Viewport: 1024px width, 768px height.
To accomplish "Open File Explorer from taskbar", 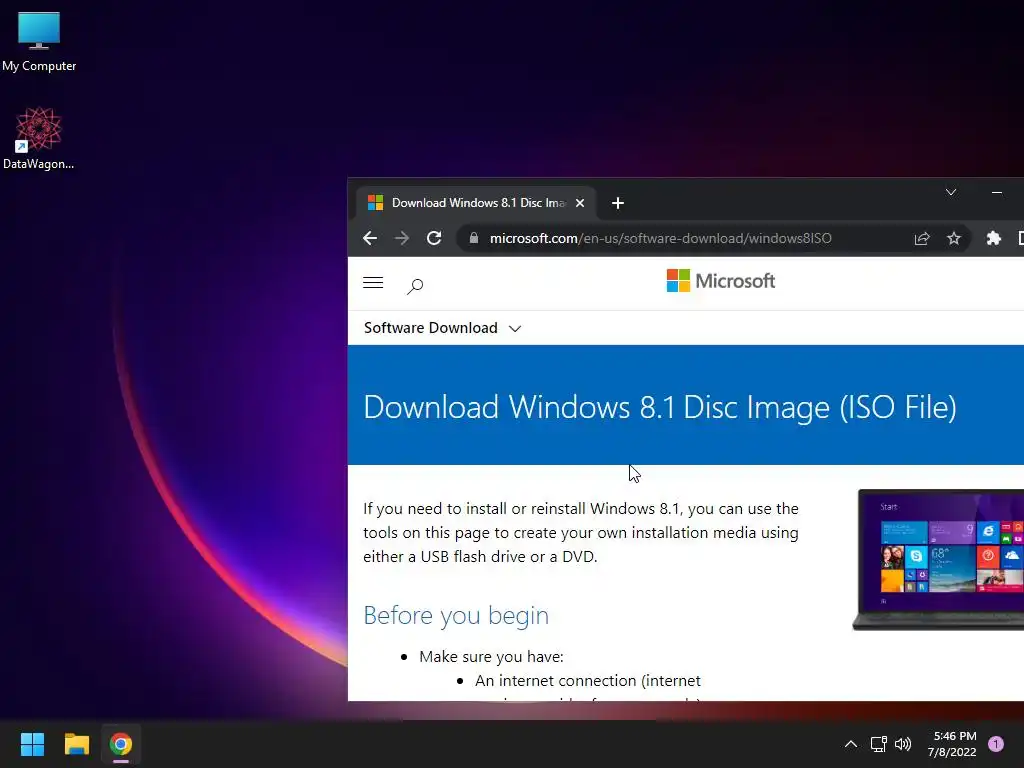I will (76, 744).
